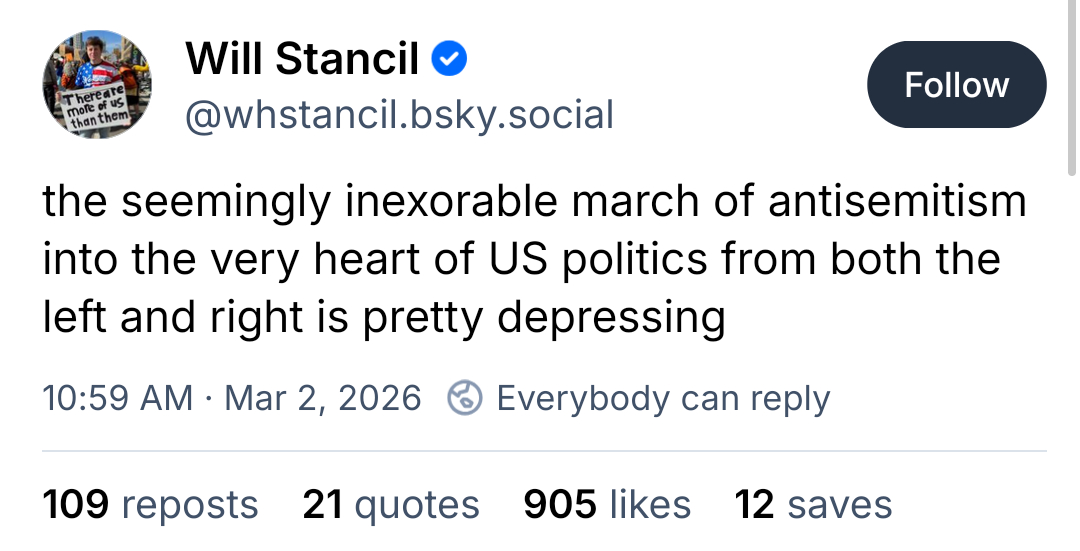Click the Everybody can reply label

[x=663, y=398]
